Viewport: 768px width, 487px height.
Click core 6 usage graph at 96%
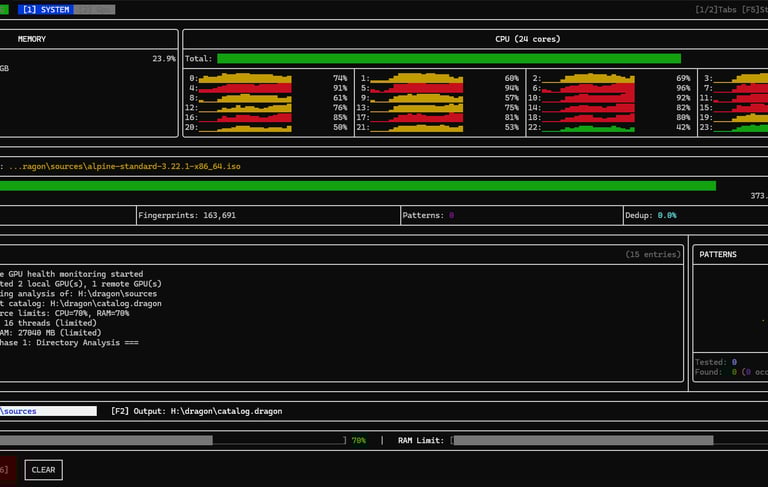point(589,88)
